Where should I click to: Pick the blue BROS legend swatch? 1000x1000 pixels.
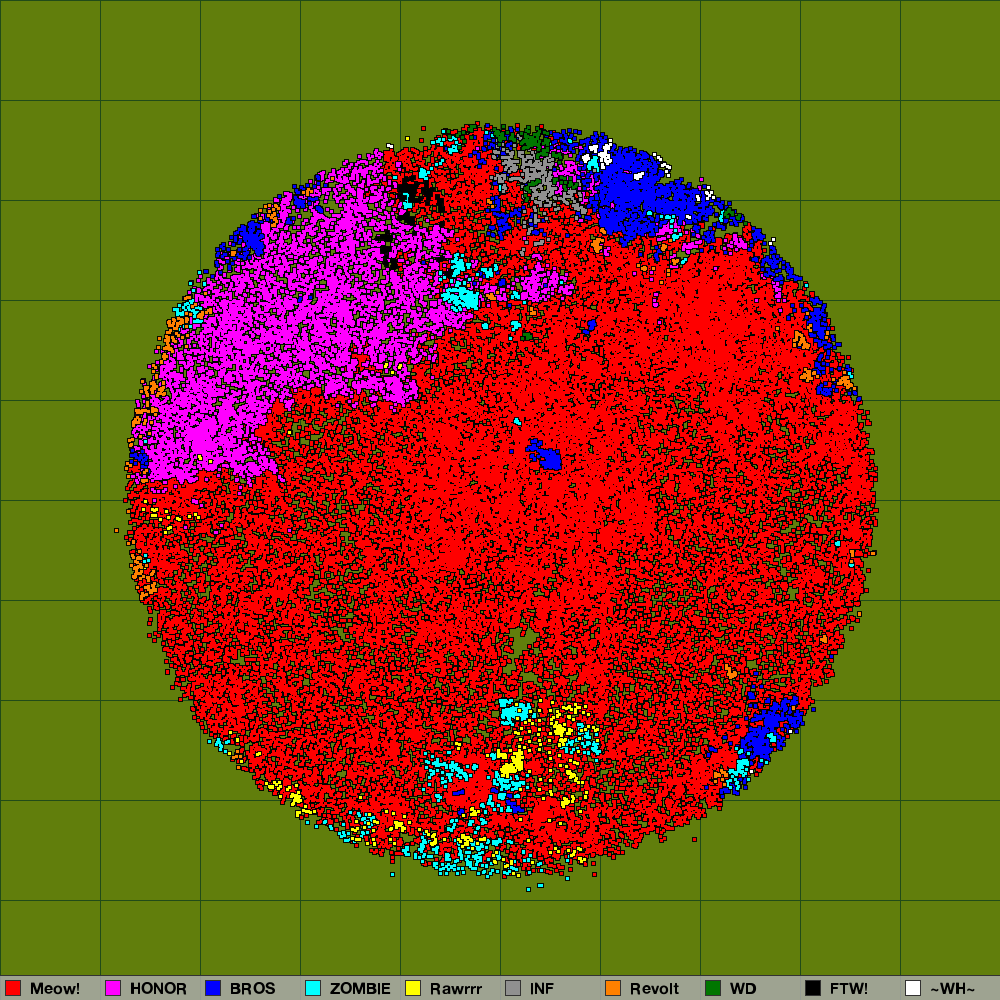tap(213, 988)
